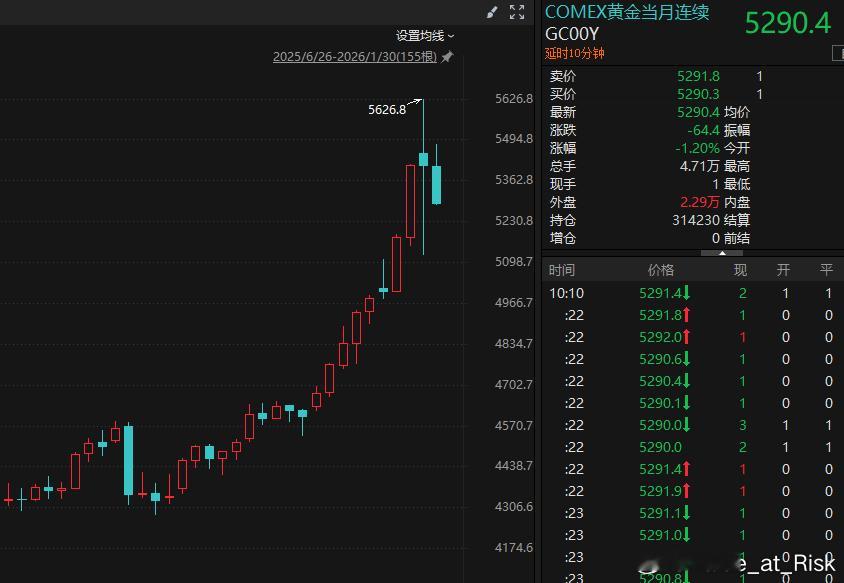Click the COMEX黄金当月连续 contract title
This screenshot has width=844, height=583.
tap(626, 13)
